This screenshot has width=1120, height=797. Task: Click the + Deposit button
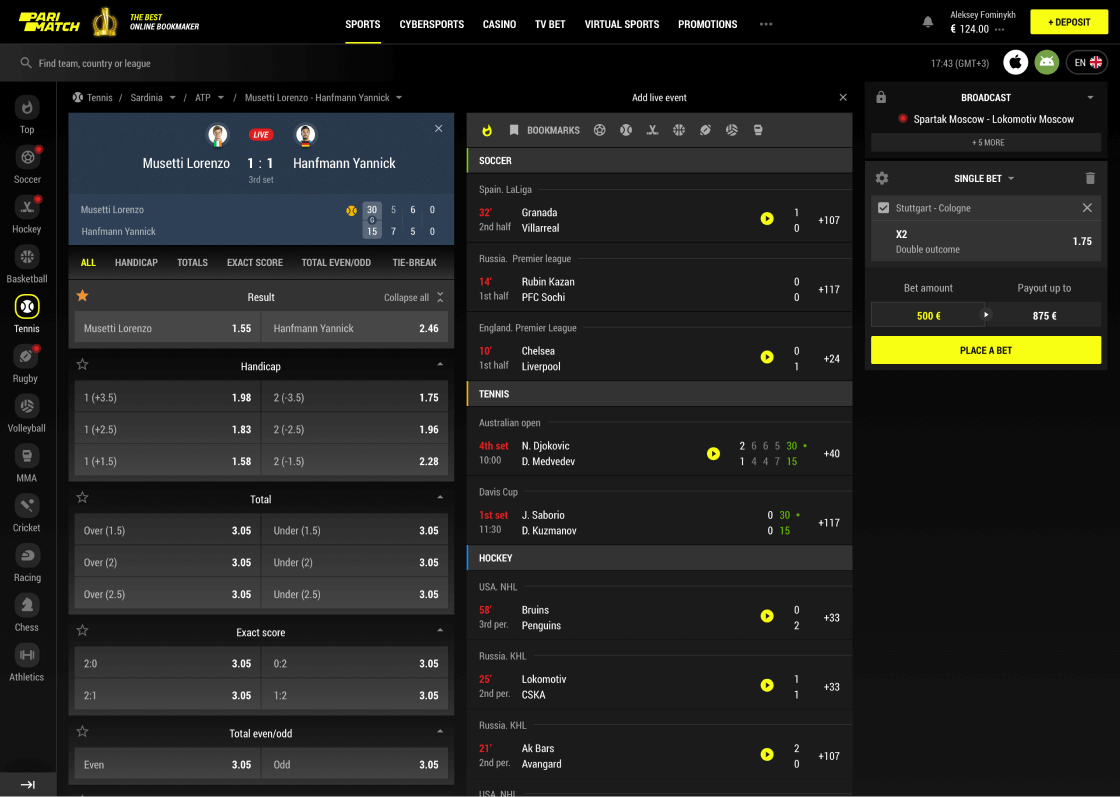point(1069,22)
